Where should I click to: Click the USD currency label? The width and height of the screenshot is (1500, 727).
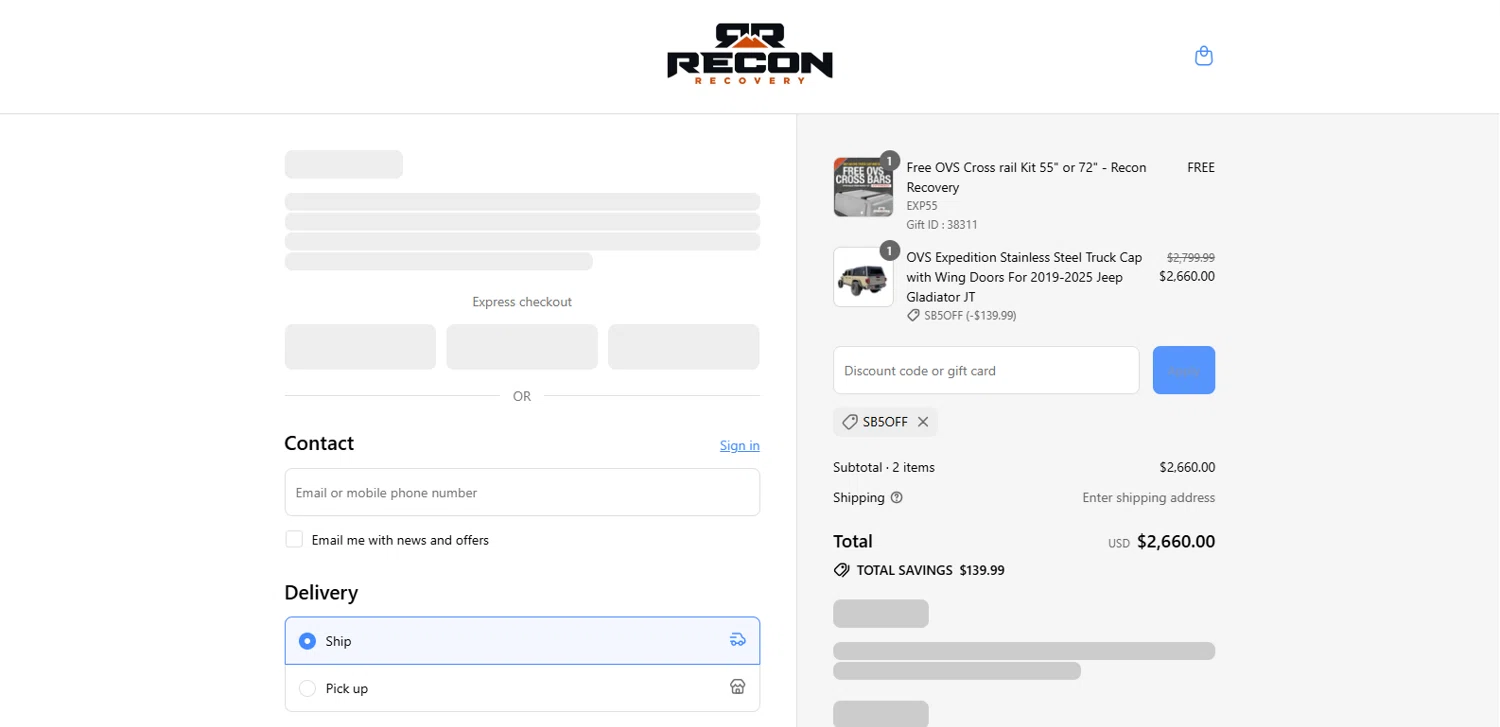(1119, 544)
